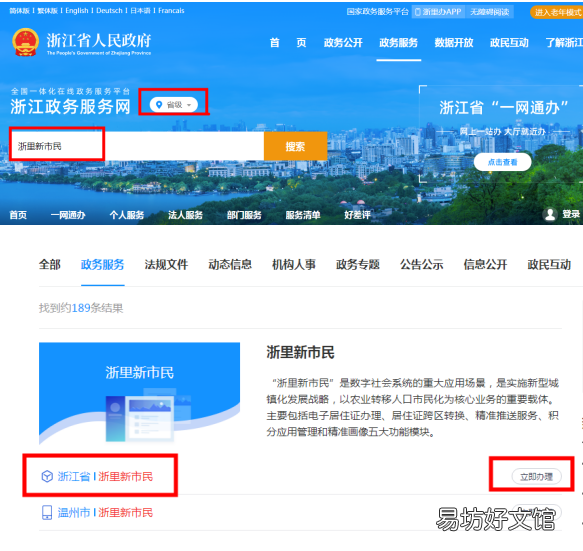The width and height of the screenshot is (583, 551).
Task: Click the cube icon beside 浙江省 result
Action: pos(47,476)
